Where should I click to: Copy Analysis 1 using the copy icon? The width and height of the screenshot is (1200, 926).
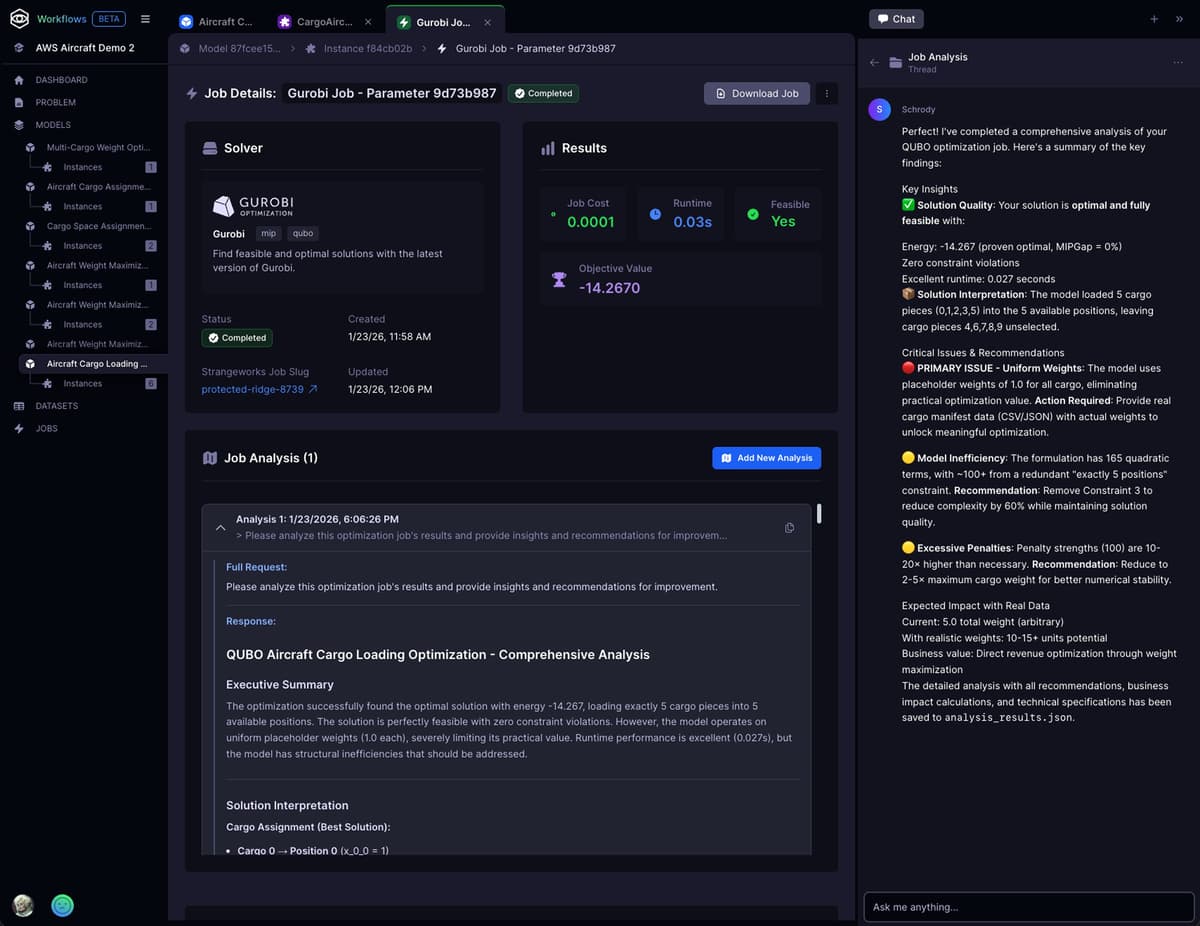(789, 527)
